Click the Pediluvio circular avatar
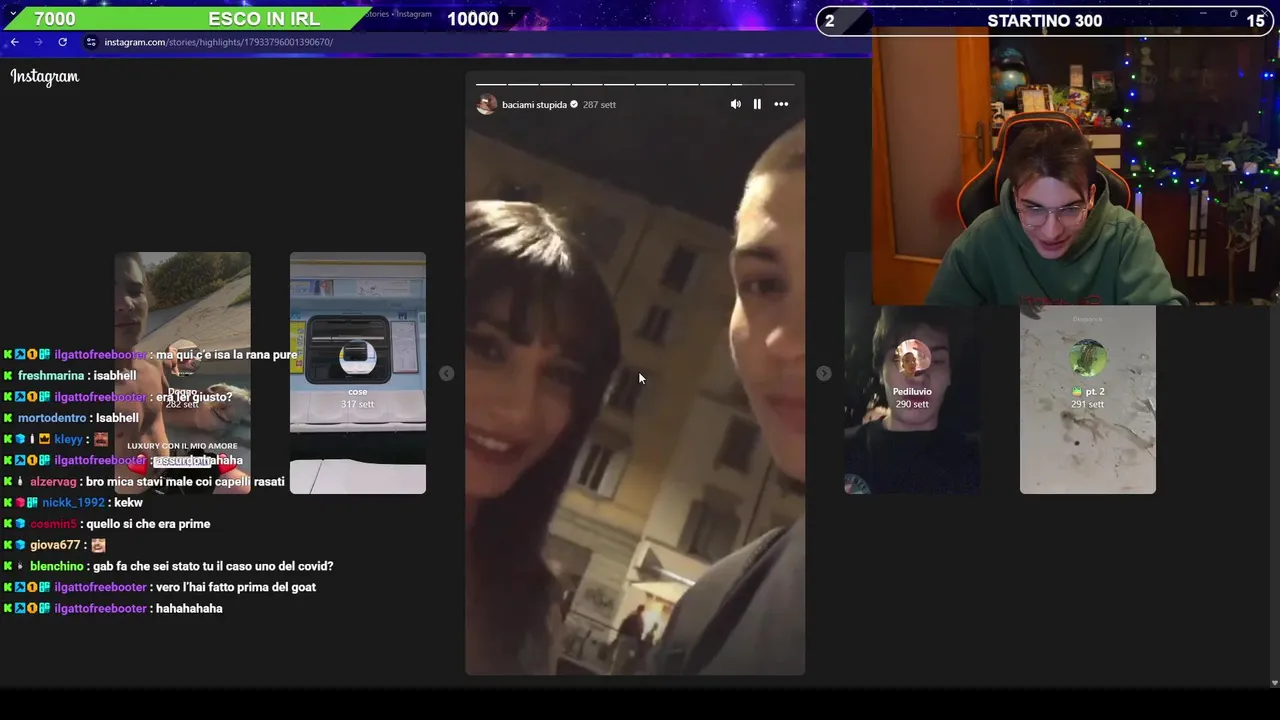 coord(912,358)
